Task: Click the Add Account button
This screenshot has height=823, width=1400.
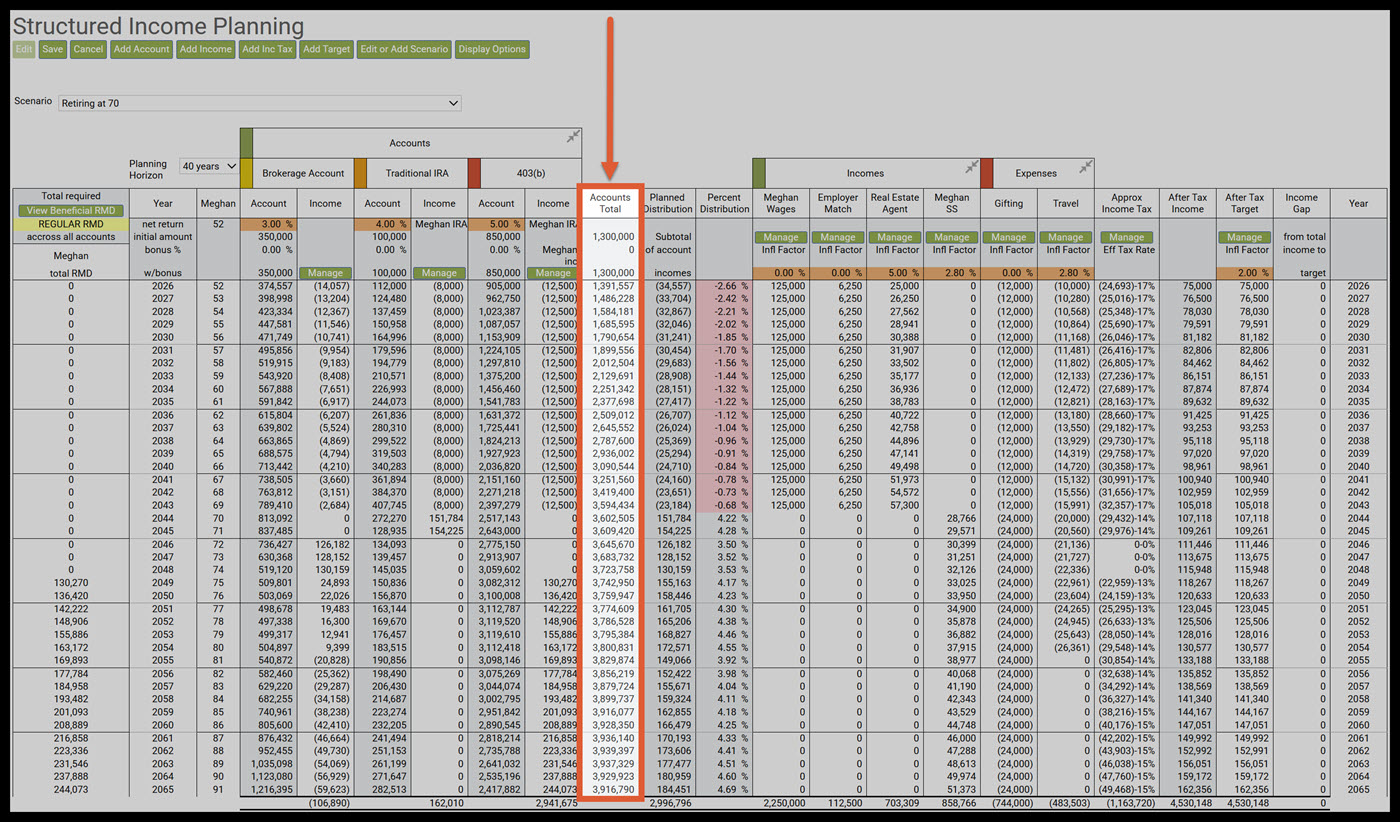Action: coord(141,49)
